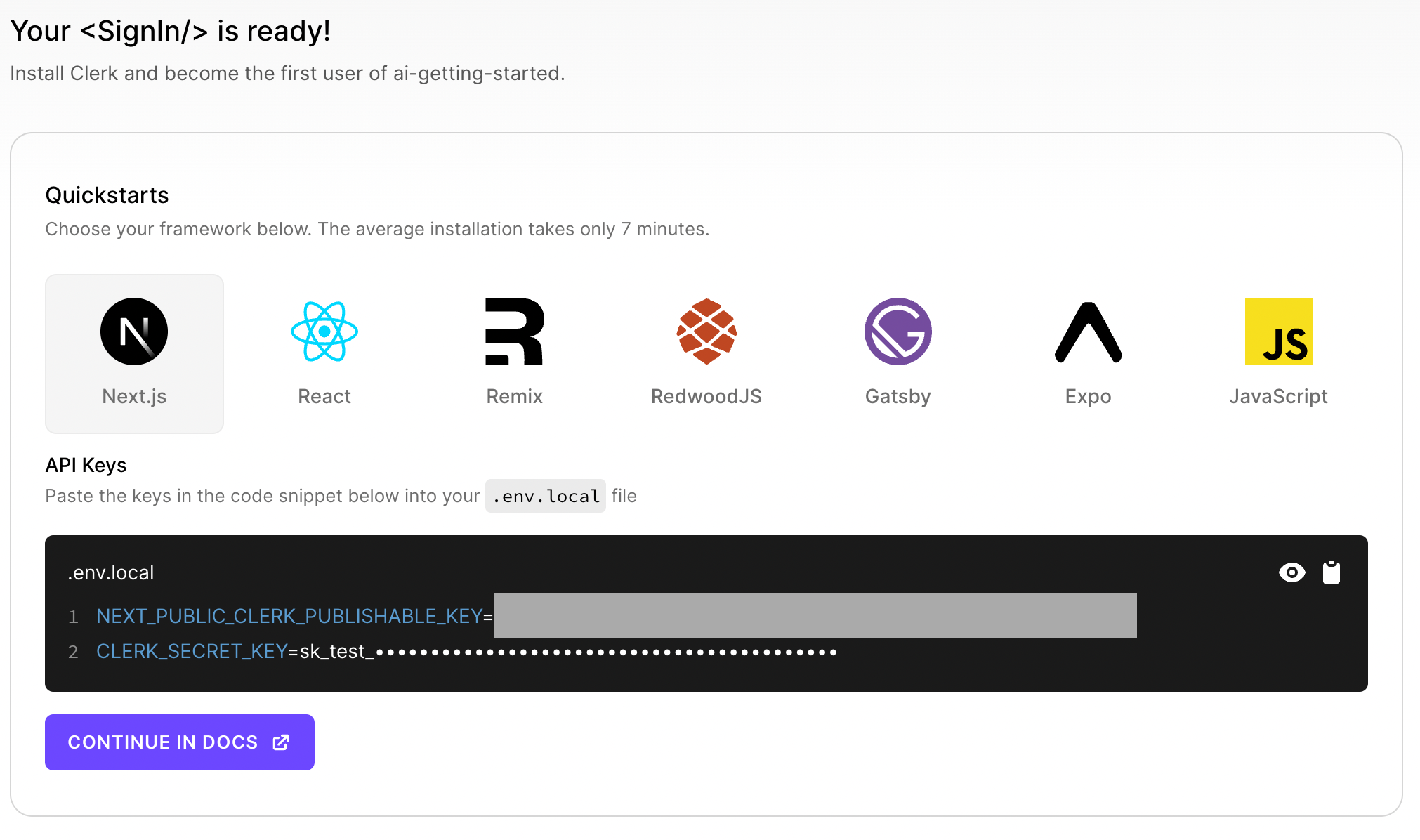Click the Next.js framework label
Viewport: 1420px width, 840px height.
pyautogui.click(x=134, y=396)
